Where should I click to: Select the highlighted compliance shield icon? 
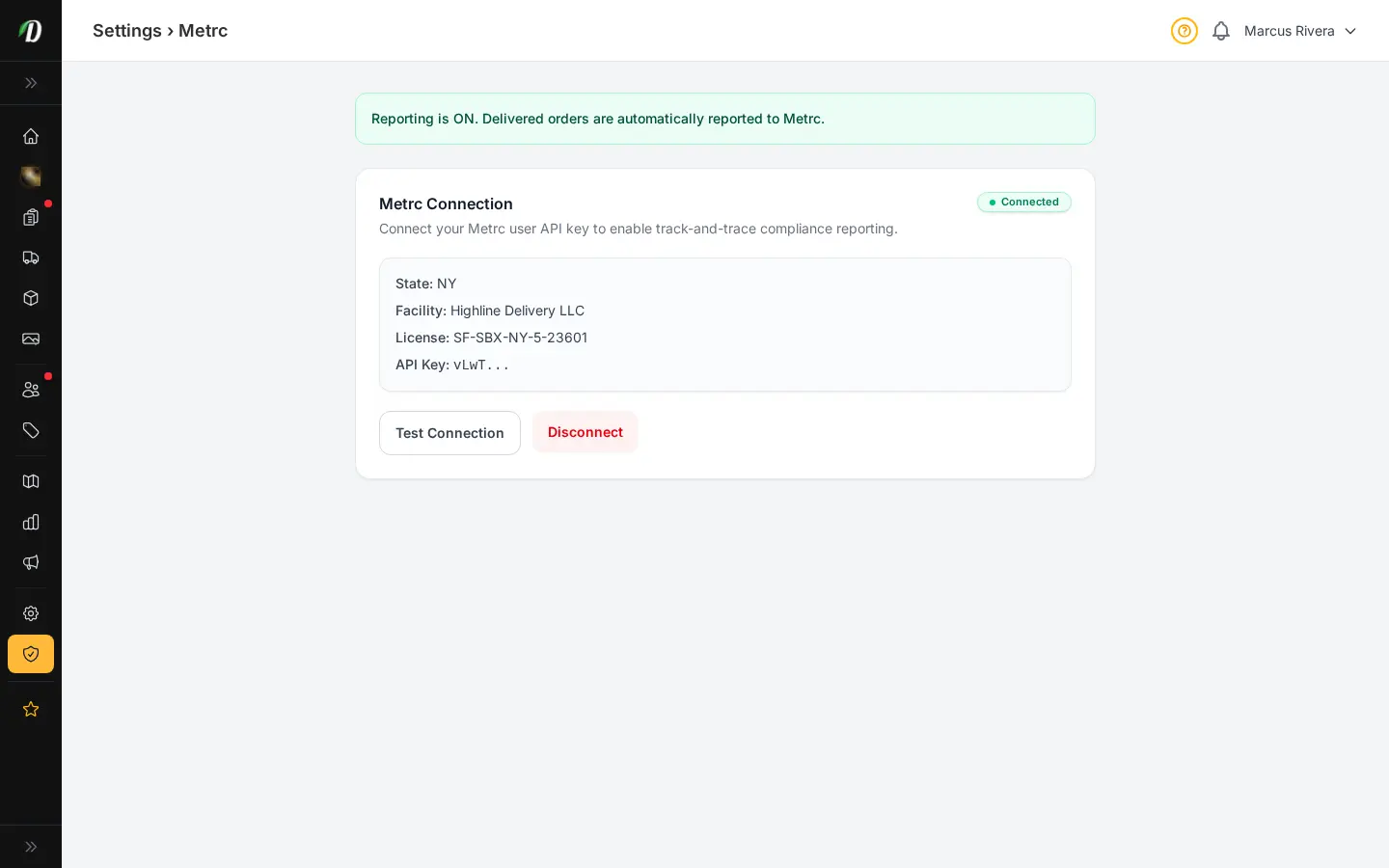(31, 654)
